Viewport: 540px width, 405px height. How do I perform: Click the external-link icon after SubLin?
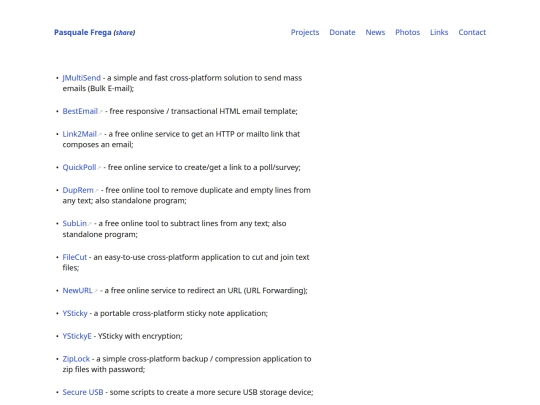tap(90, 224)
